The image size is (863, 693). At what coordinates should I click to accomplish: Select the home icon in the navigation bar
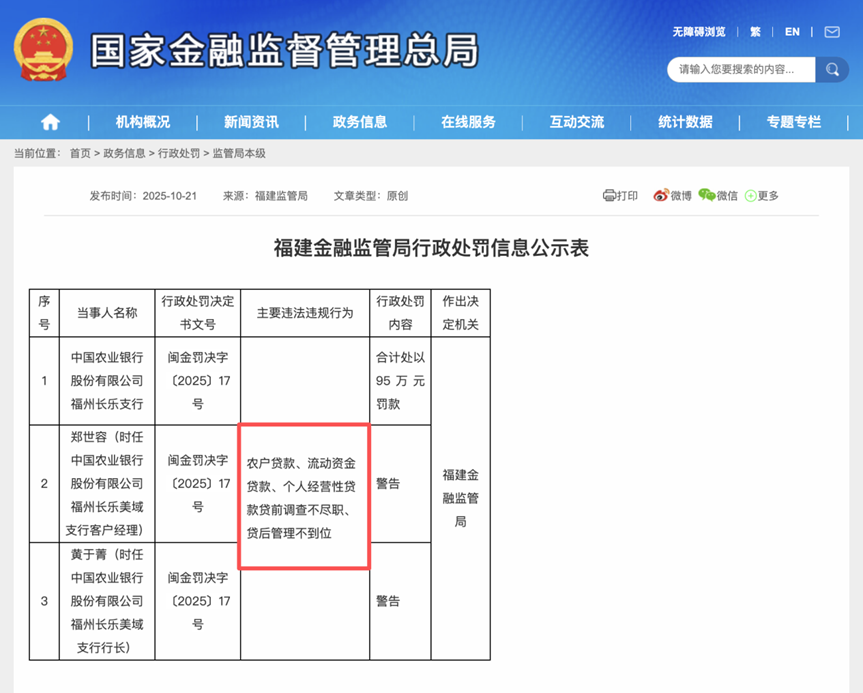coord(49,121)
